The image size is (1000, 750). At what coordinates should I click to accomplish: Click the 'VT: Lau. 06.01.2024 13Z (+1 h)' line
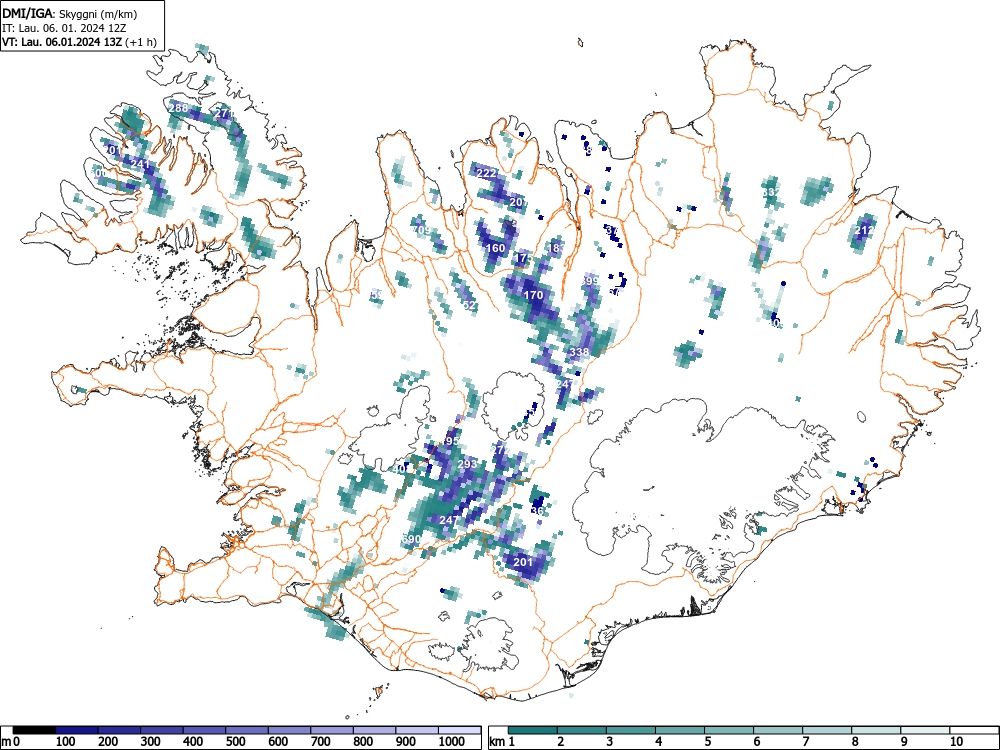tap(79, 42)
